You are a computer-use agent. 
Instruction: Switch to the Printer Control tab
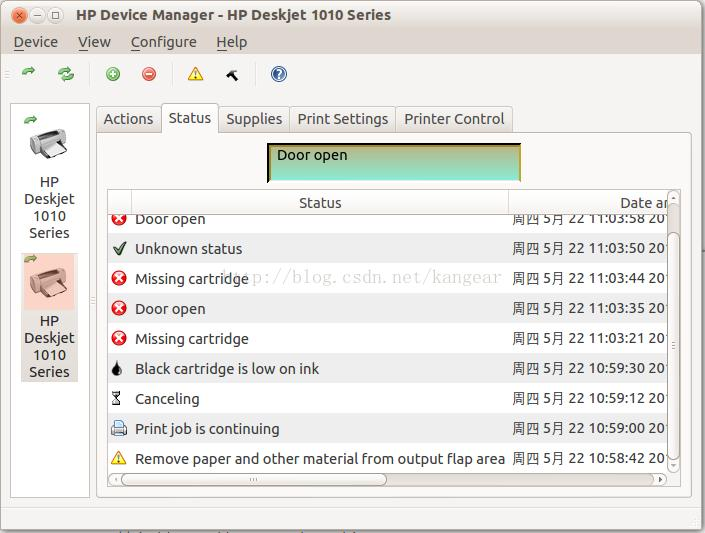(454, 119)
